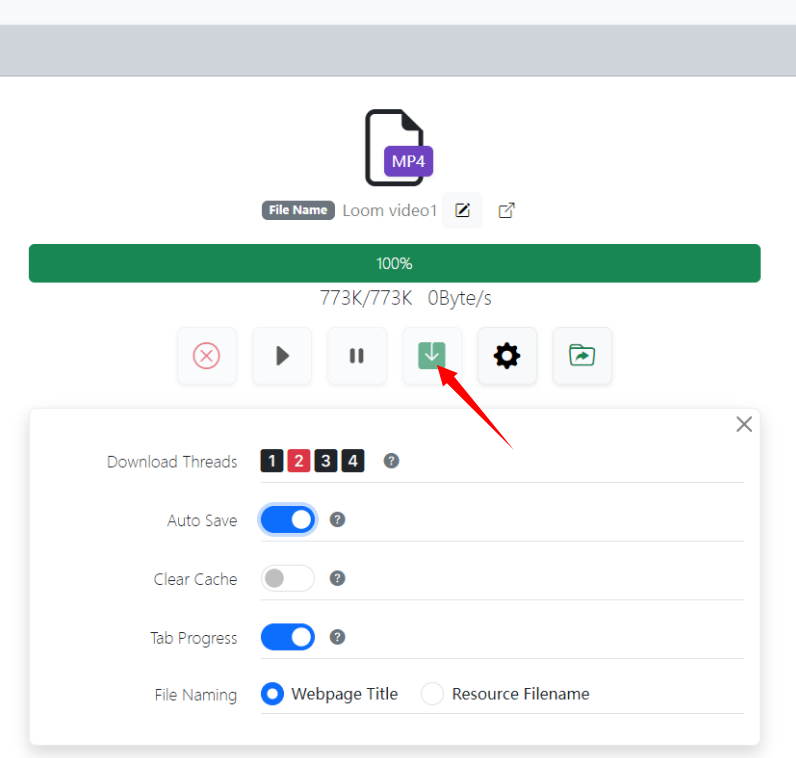Click Download Threads help question mark

(392, 461)
